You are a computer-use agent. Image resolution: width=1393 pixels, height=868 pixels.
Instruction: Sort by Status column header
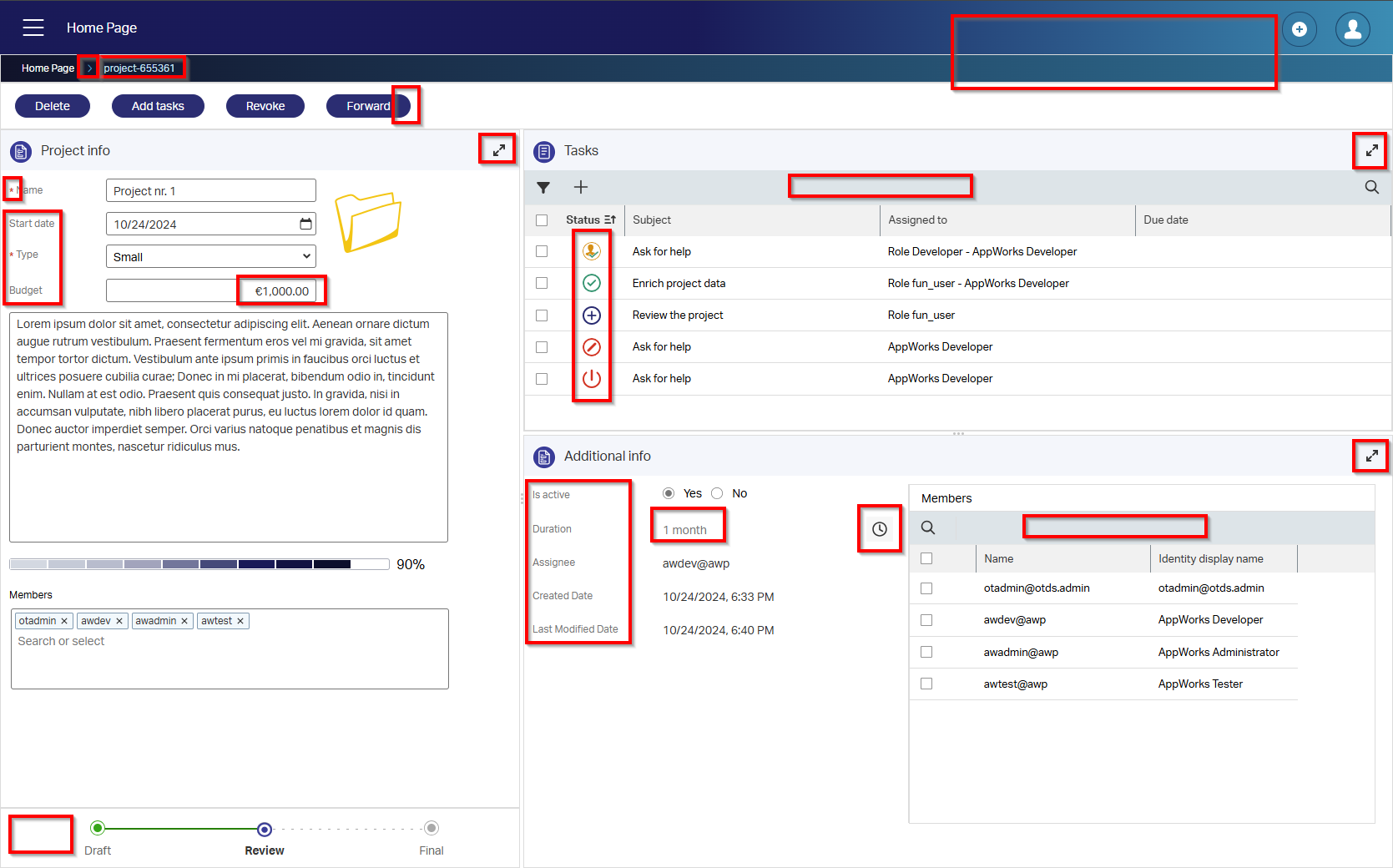(590, 220)
